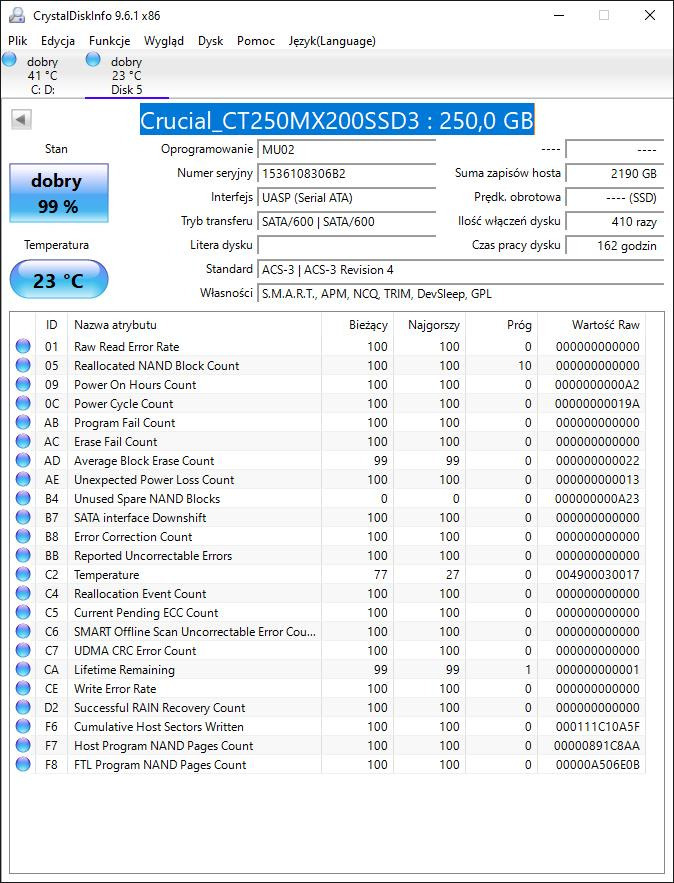Click the Próg column header
Image resolution: width=674 pixels, height=883 pixels.
(x=502, y=325)
